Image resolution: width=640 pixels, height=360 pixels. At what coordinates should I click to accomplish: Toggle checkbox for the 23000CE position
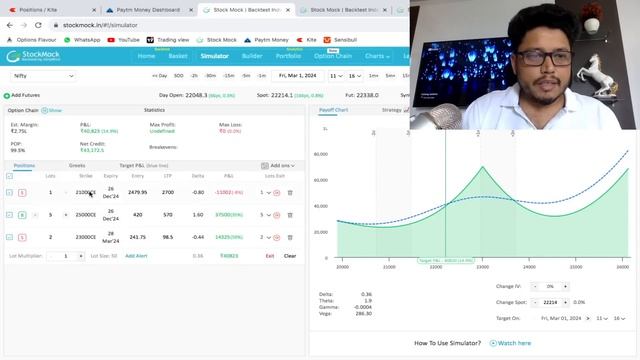pyautogui.click(x=9, y=237)
